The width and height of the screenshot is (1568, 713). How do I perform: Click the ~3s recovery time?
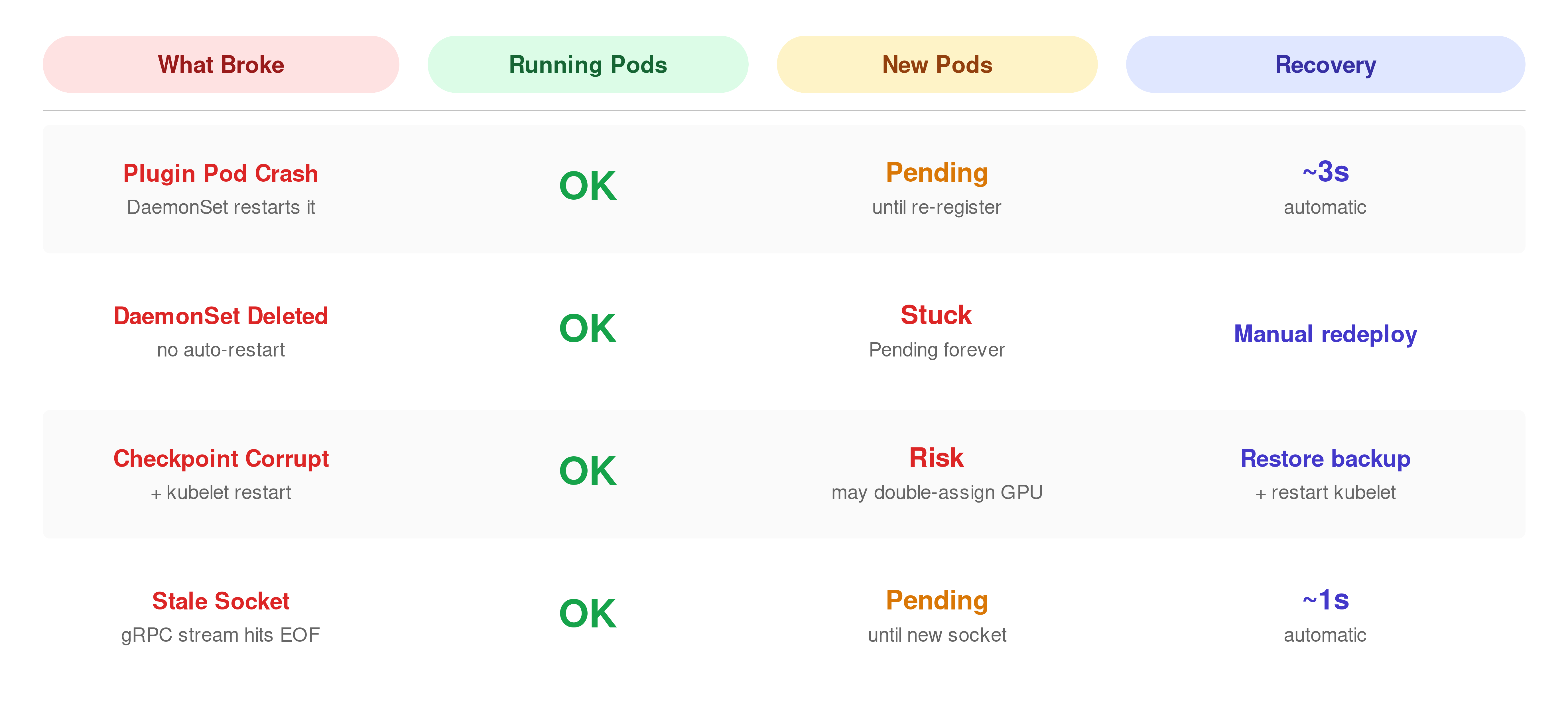click(x=1325, y=172)
